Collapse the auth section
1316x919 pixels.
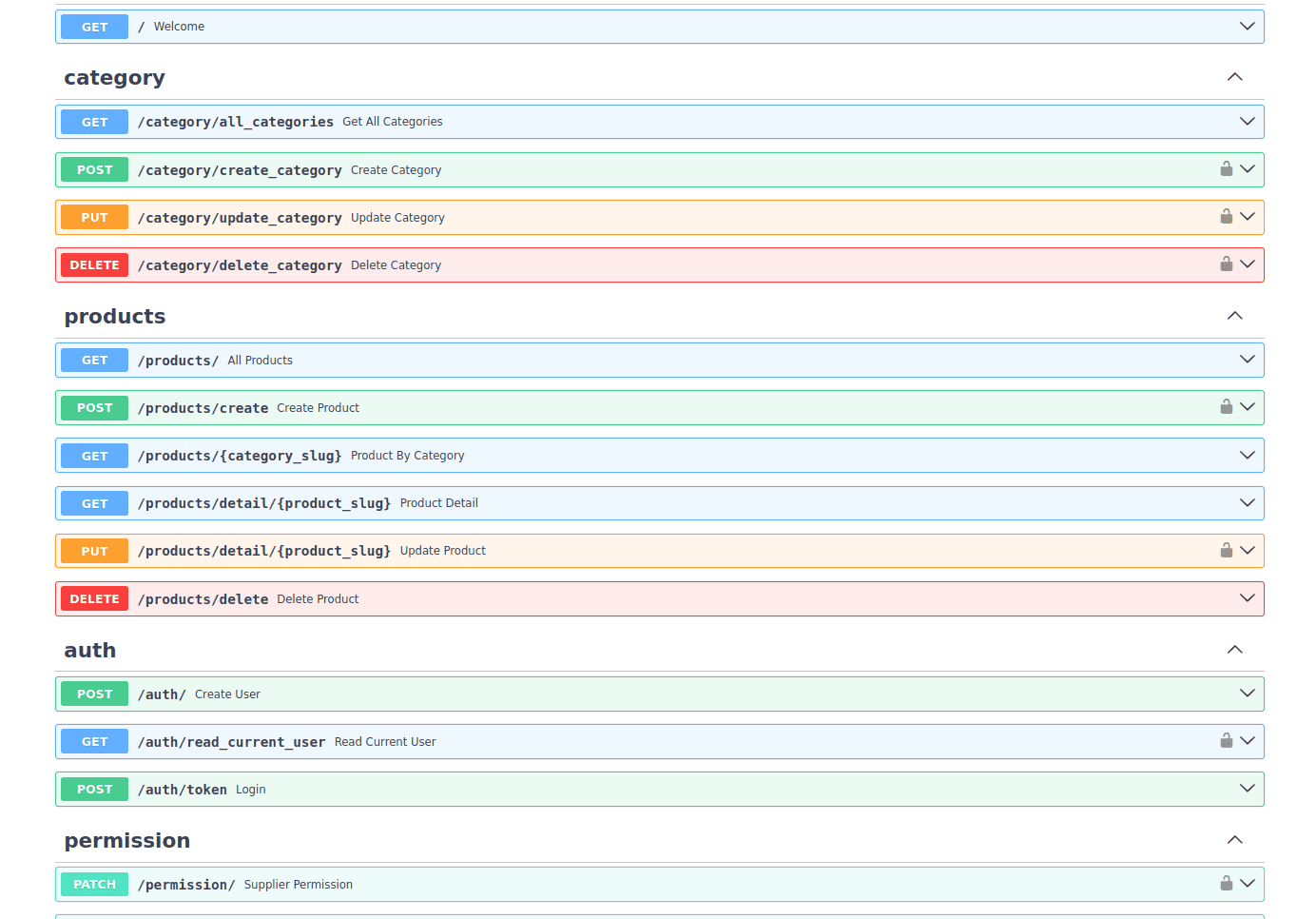click(x=1234, y=650)
